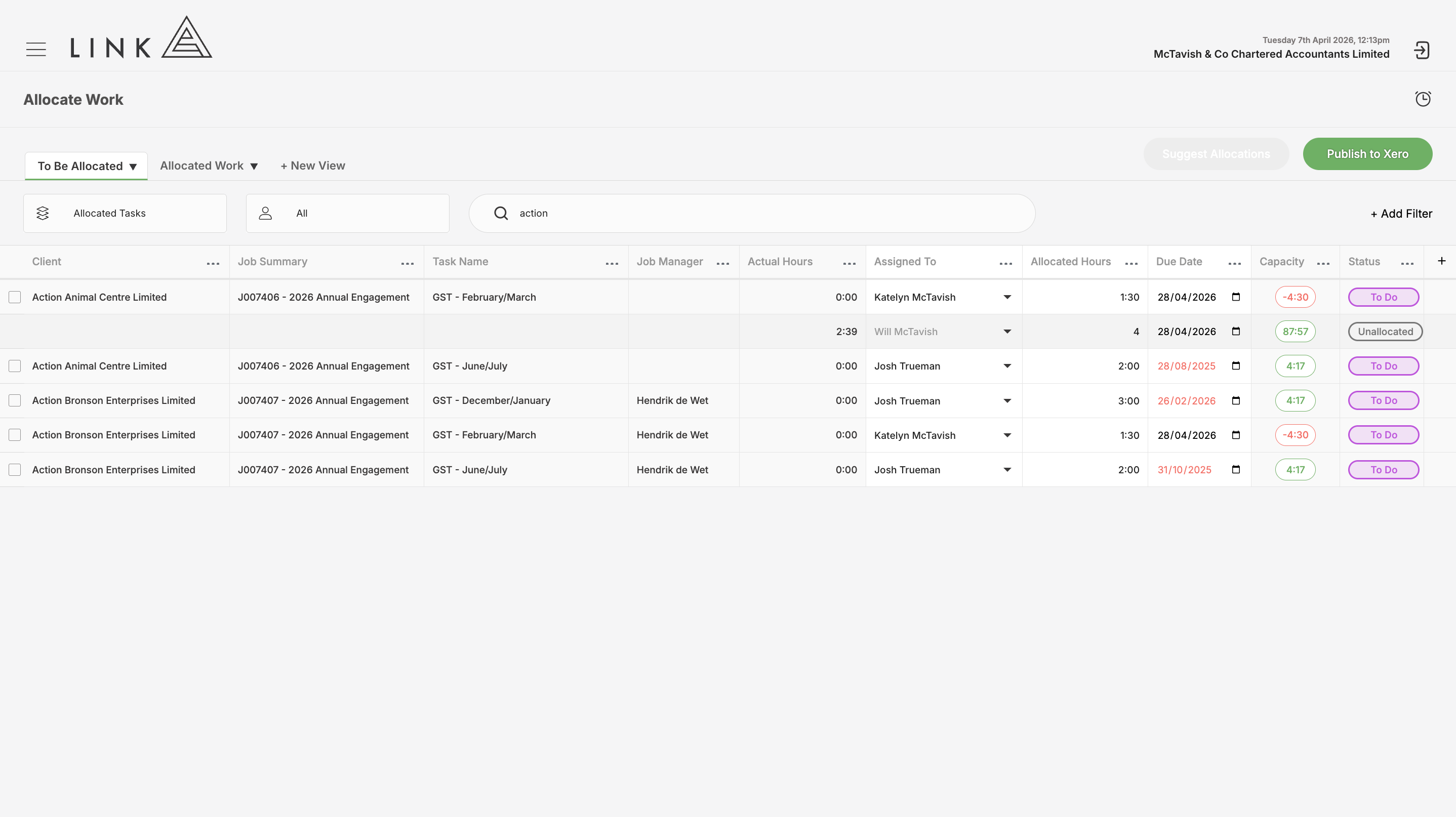Click + Add Filter
Viewport: 1456px width, 817px height.
(x=1401, y=214)
